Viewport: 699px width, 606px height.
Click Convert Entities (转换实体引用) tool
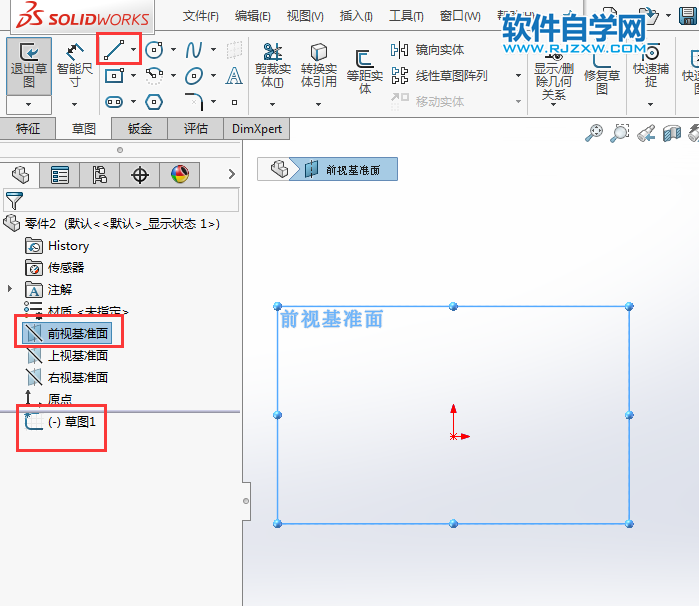318,66
